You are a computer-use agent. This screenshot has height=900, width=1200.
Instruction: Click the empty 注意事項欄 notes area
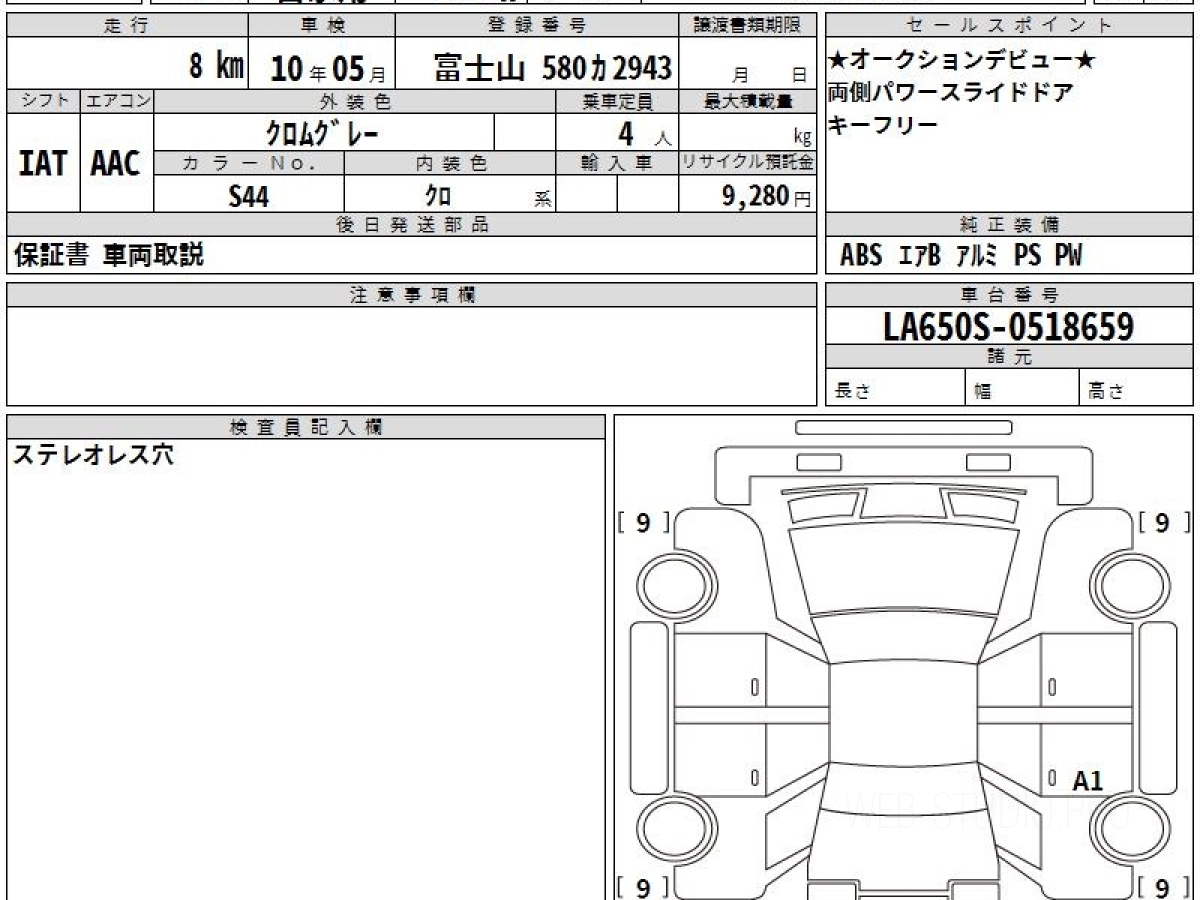[x=411, y=355]
